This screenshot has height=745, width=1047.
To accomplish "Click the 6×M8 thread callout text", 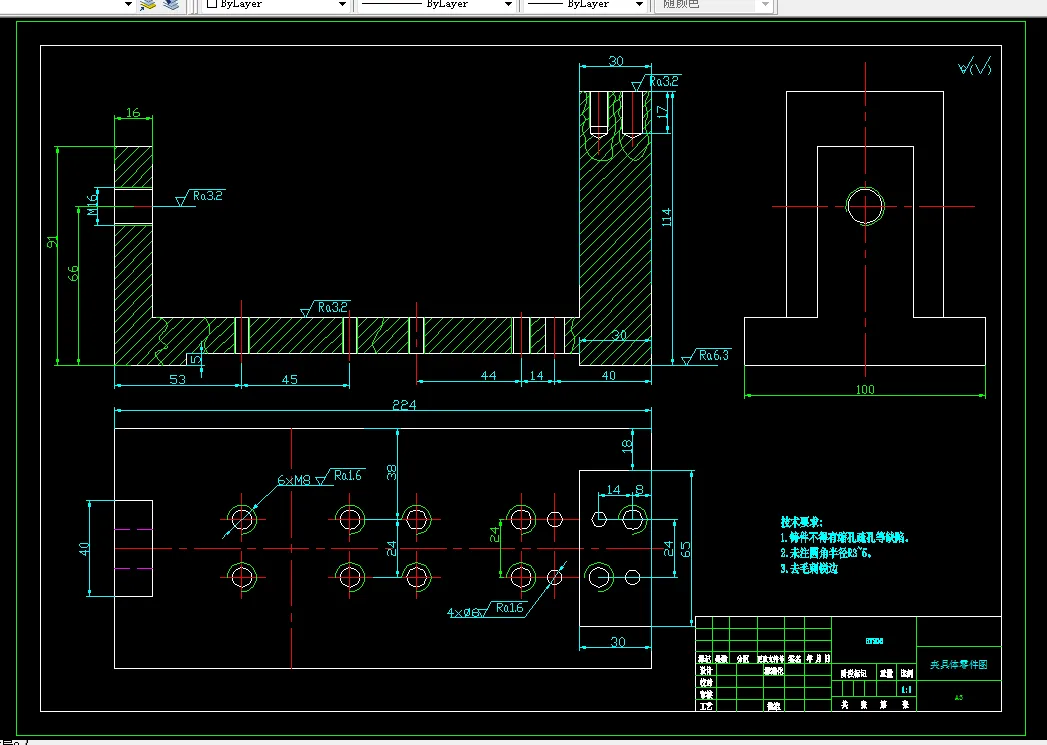I will click(x=294, y=480).
